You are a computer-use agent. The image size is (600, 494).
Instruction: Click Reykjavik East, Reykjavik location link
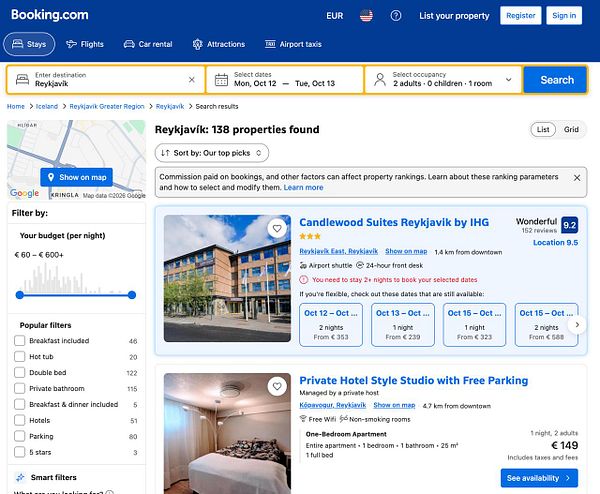tap(338, 251)
